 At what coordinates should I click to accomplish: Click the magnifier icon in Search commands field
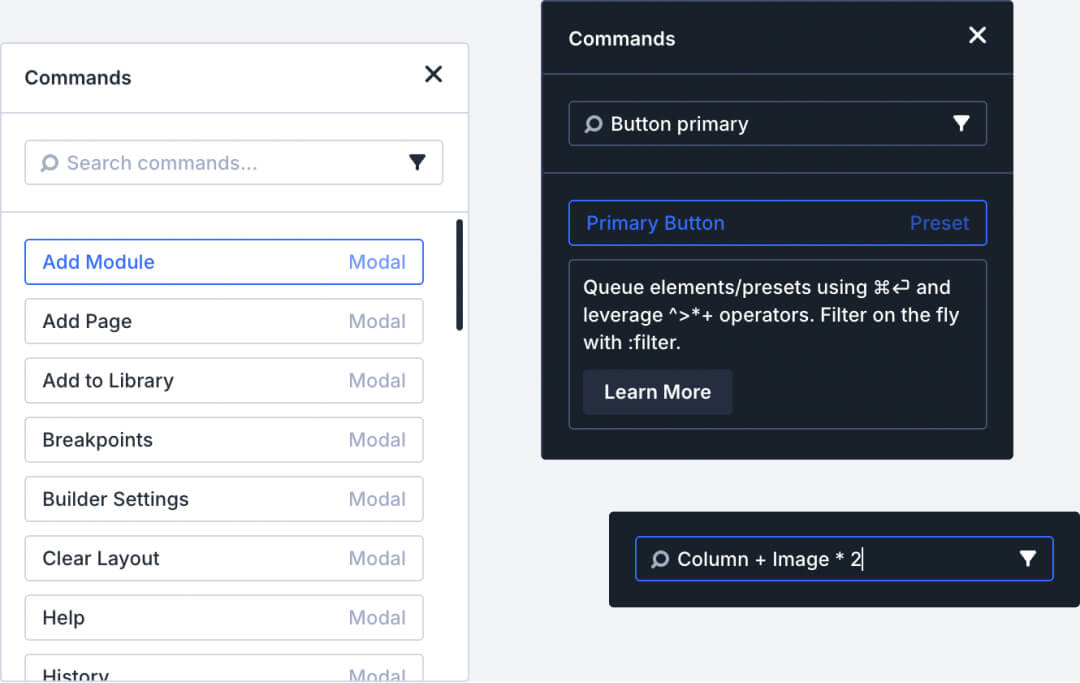(49, 162)
